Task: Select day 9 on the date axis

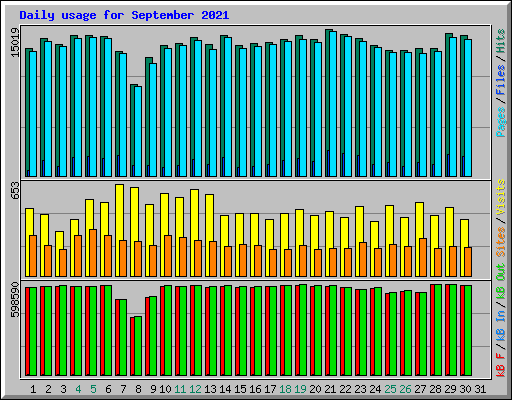Action: (153, 389)
